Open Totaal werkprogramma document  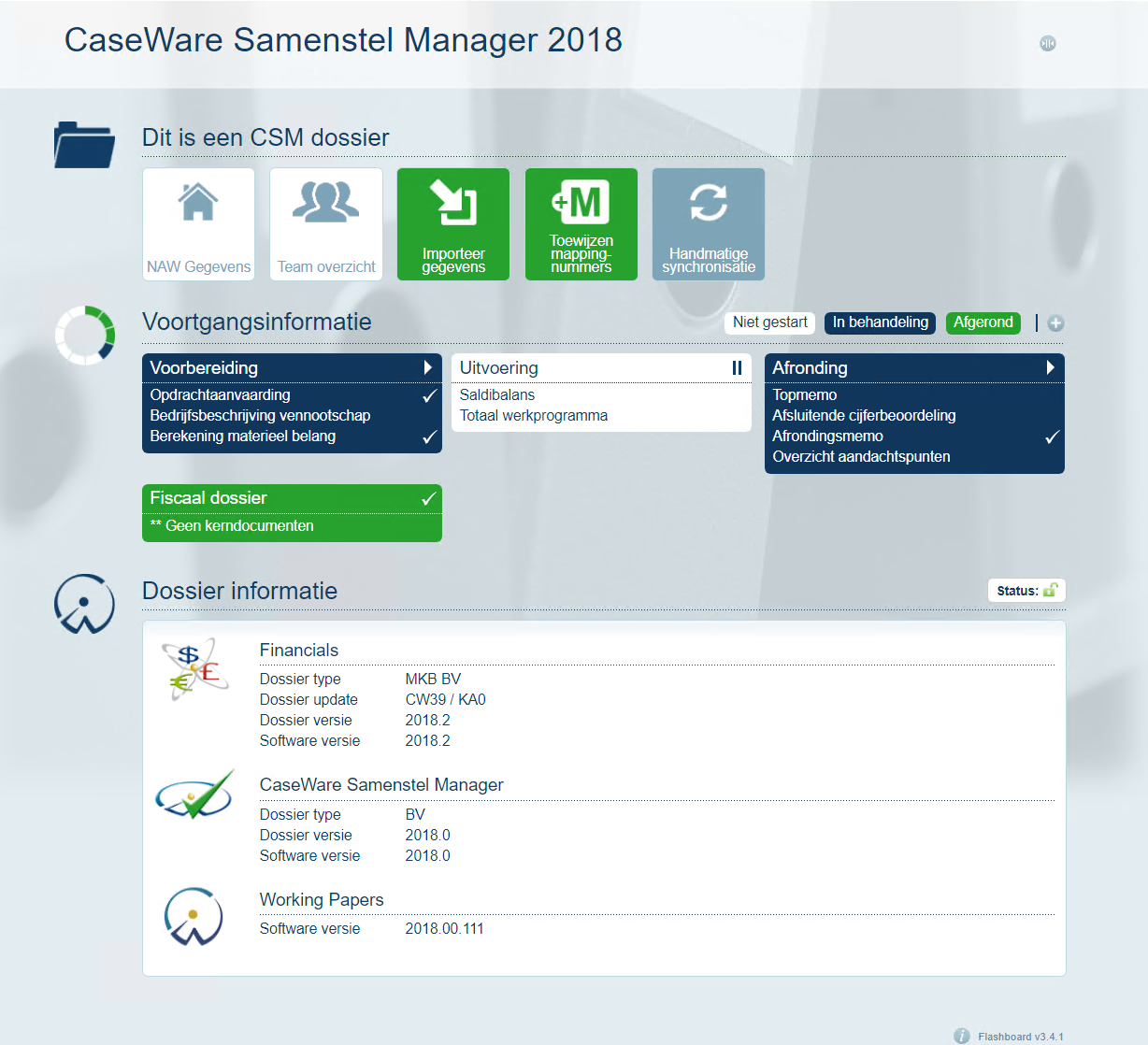[534, 416]
